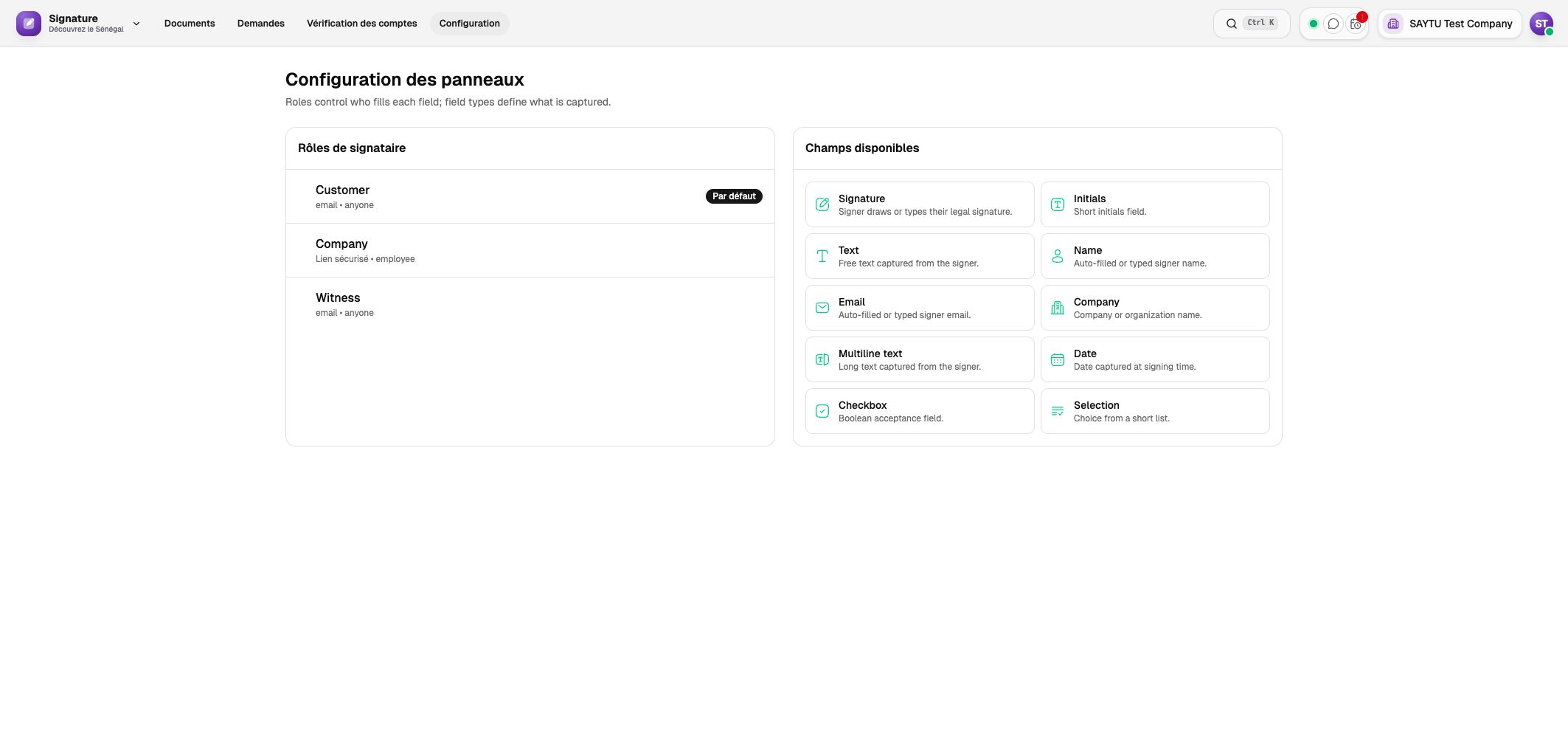This screenshot has width=1568, height=738.
Task: Click the Text field T icon
Action: [822, 256]
